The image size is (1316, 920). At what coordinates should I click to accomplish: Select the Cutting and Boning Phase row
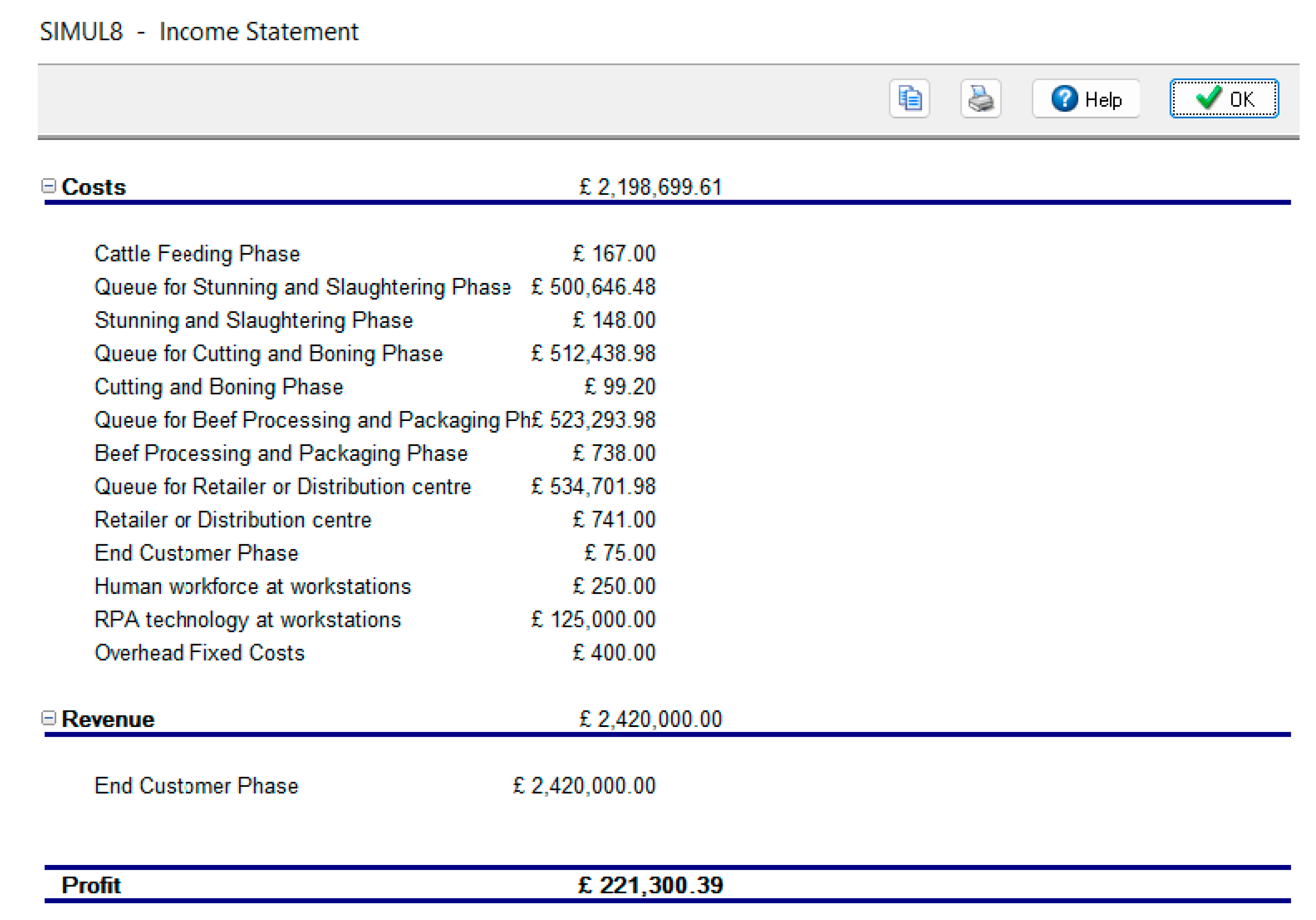[x=375, y=386]
